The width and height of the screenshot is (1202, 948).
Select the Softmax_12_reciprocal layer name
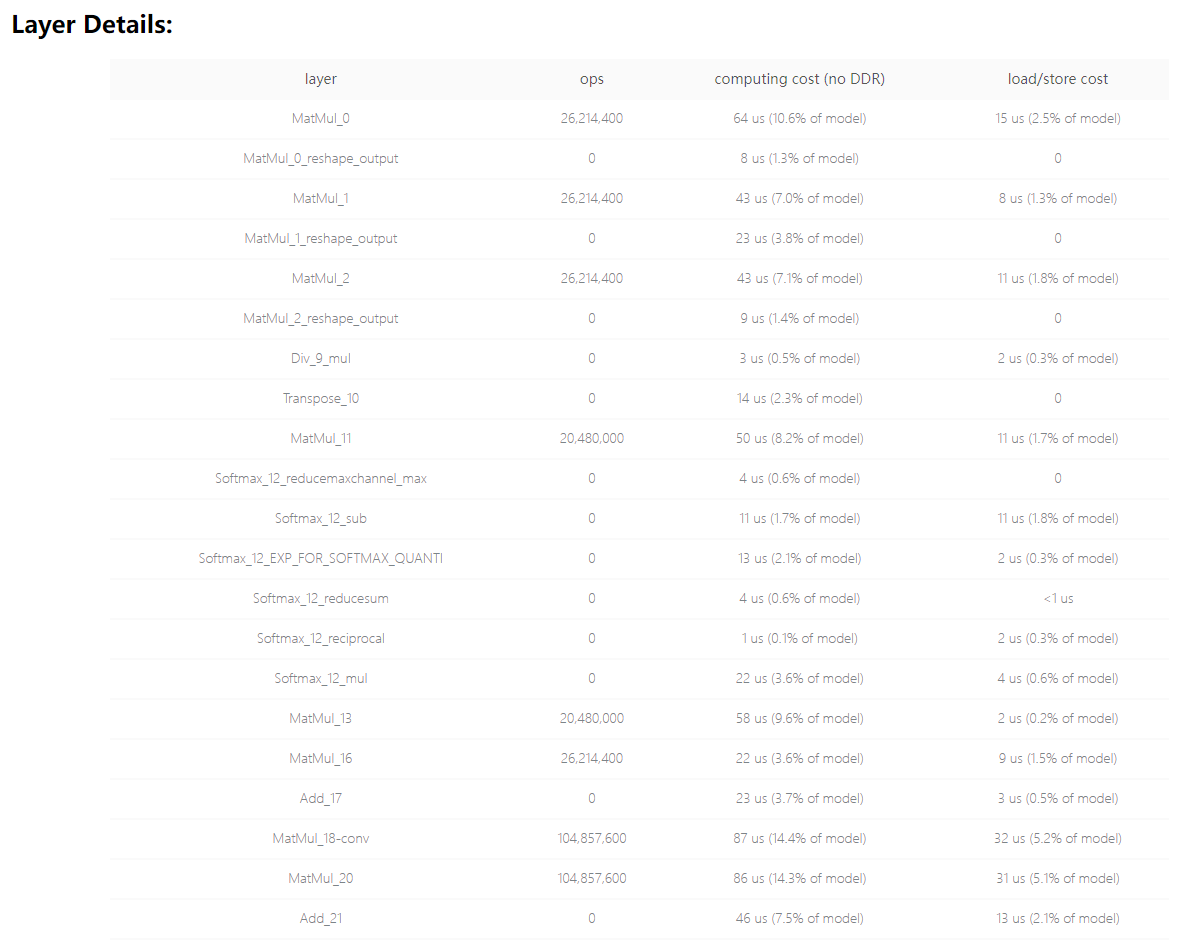(x=321, y=638)
